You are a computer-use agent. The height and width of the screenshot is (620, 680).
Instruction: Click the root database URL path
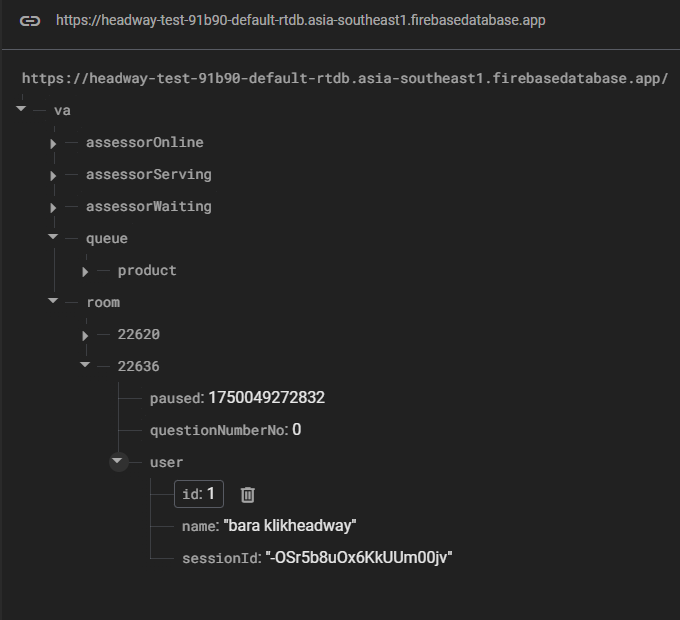click(x=344, y=78)
